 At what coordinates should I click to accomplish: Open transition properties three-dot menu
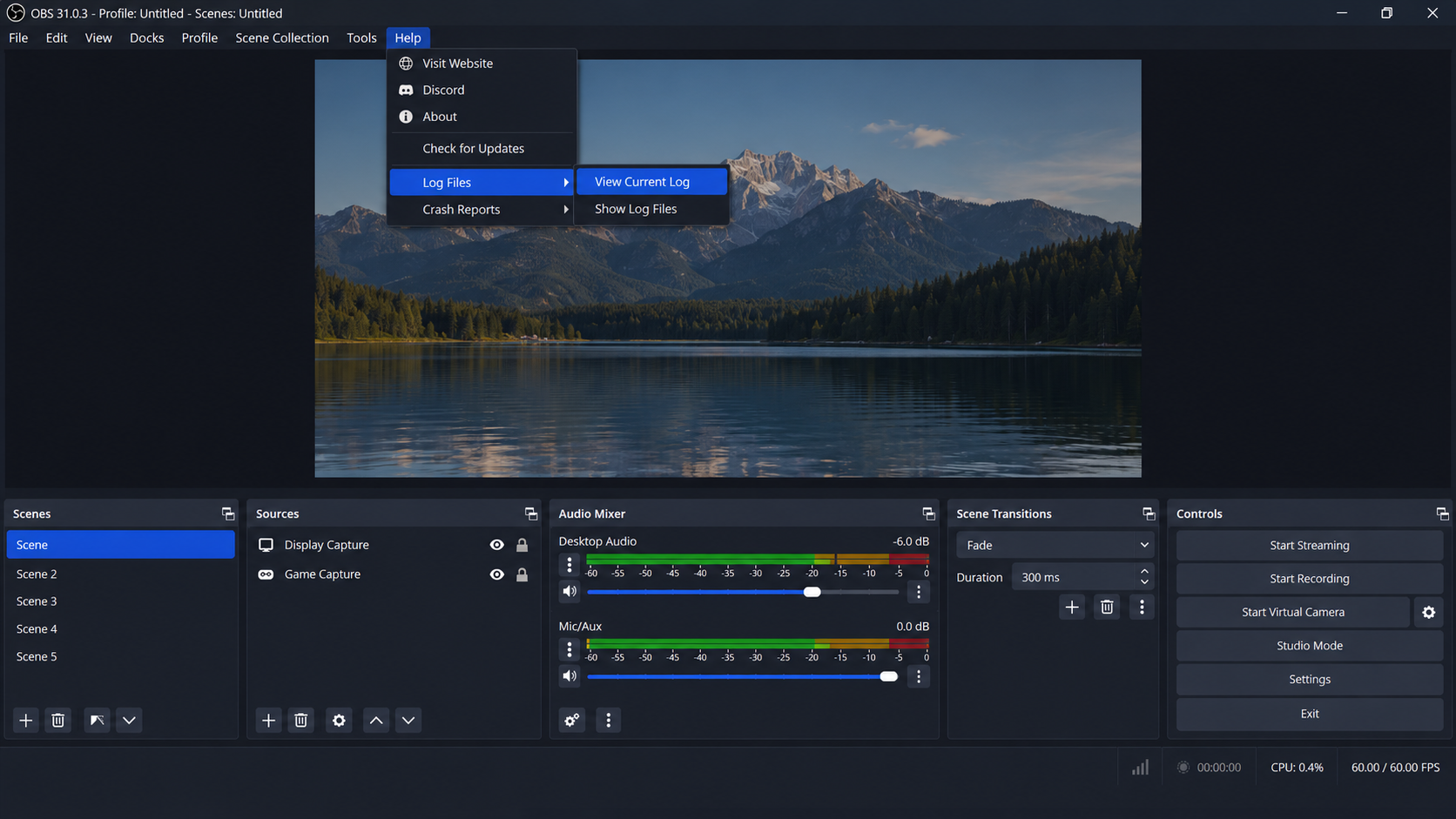pos(1142,607)
